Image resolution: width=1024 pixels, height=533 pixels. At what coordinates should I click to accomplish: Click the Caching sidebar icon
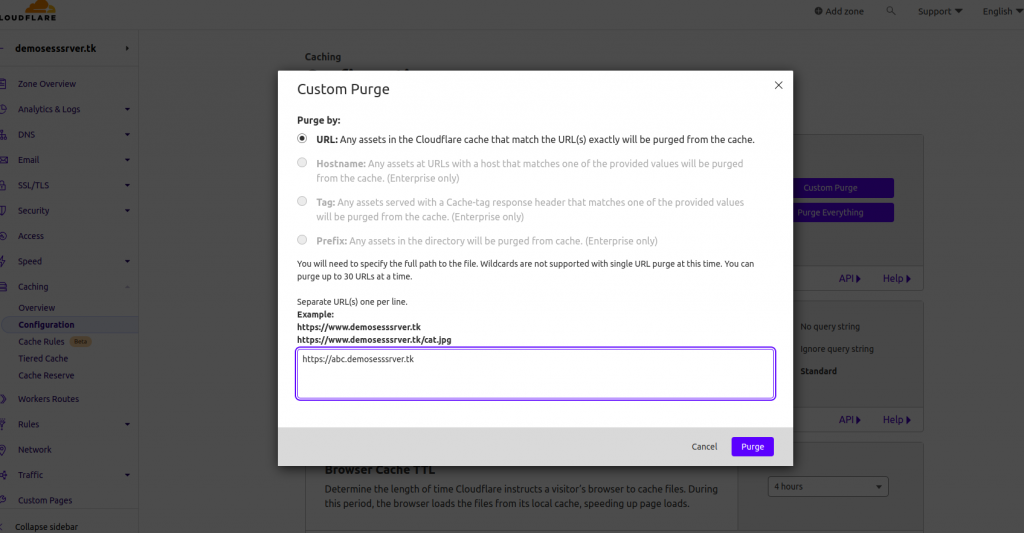[x=3, y=287]
